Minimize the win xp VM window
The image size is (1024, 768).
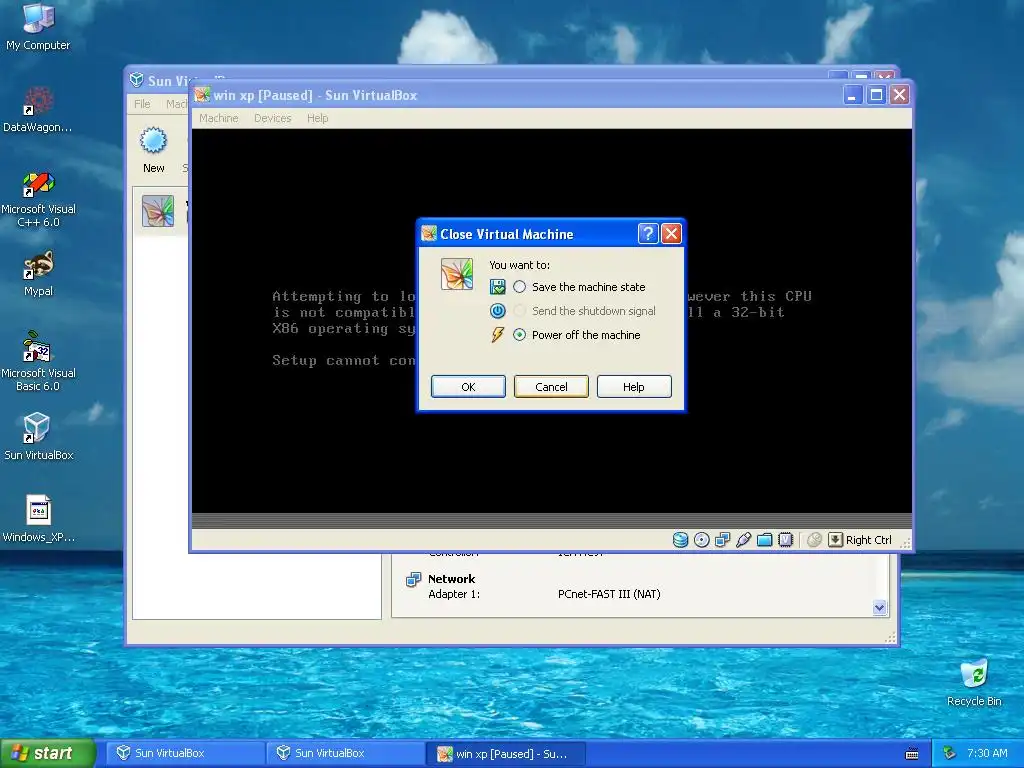pyautogui.click(x=852, y=95)
